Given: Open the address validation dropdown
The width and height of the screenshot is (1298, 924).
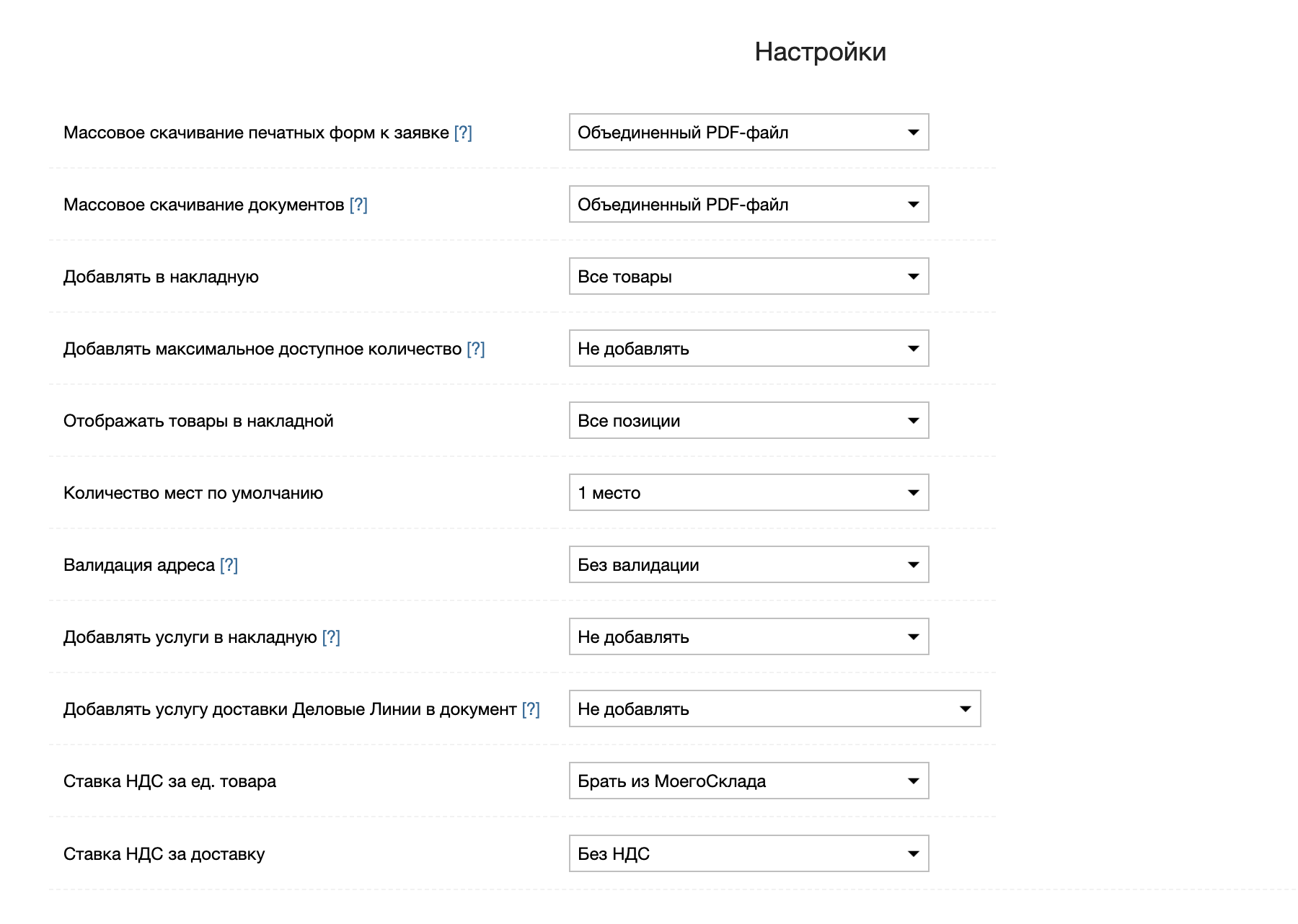Looking at the screenshot, I should click(749, 565).
